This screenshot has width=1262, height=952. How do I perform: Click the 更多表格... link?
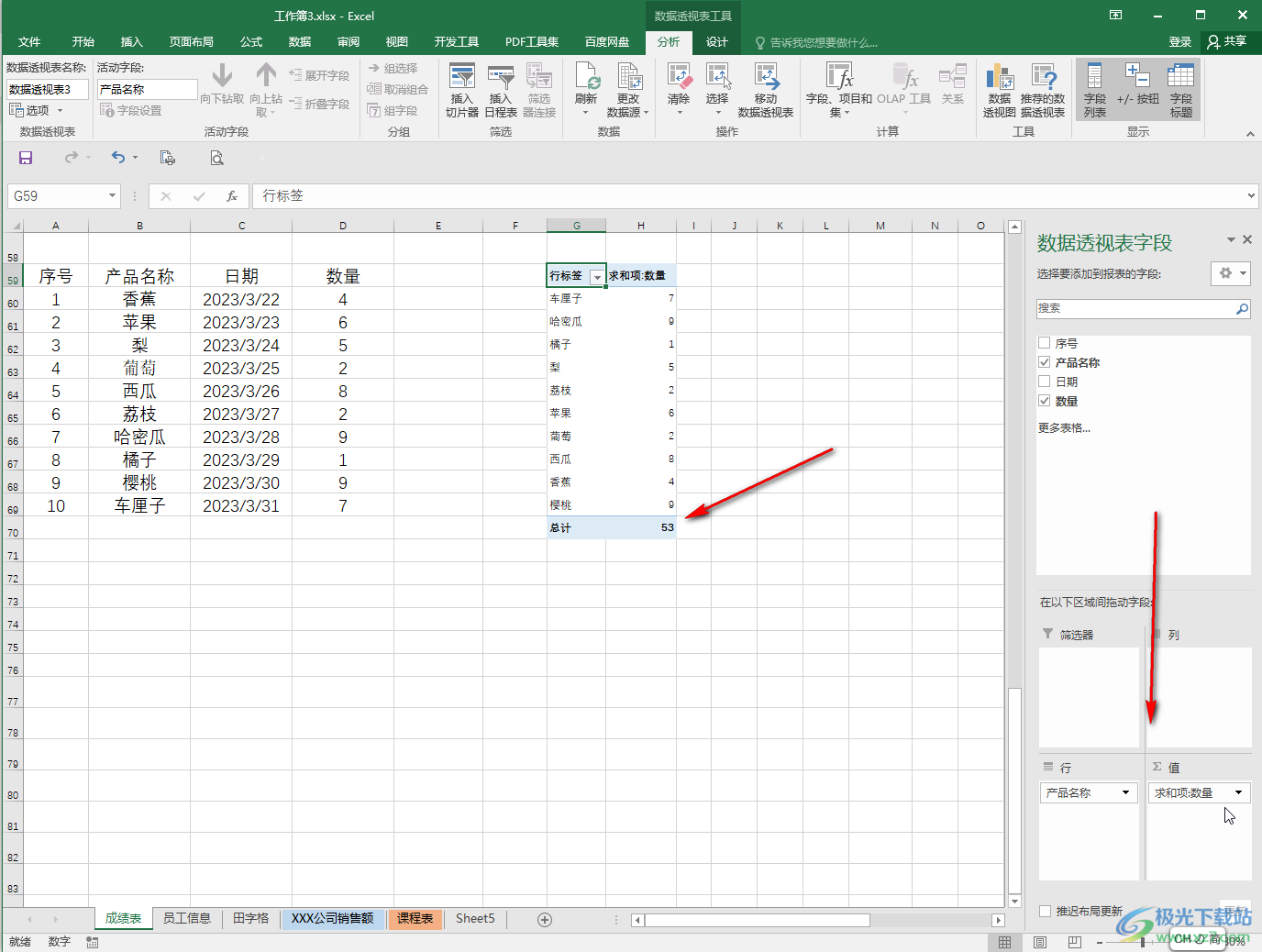[x=1064, y=427]
